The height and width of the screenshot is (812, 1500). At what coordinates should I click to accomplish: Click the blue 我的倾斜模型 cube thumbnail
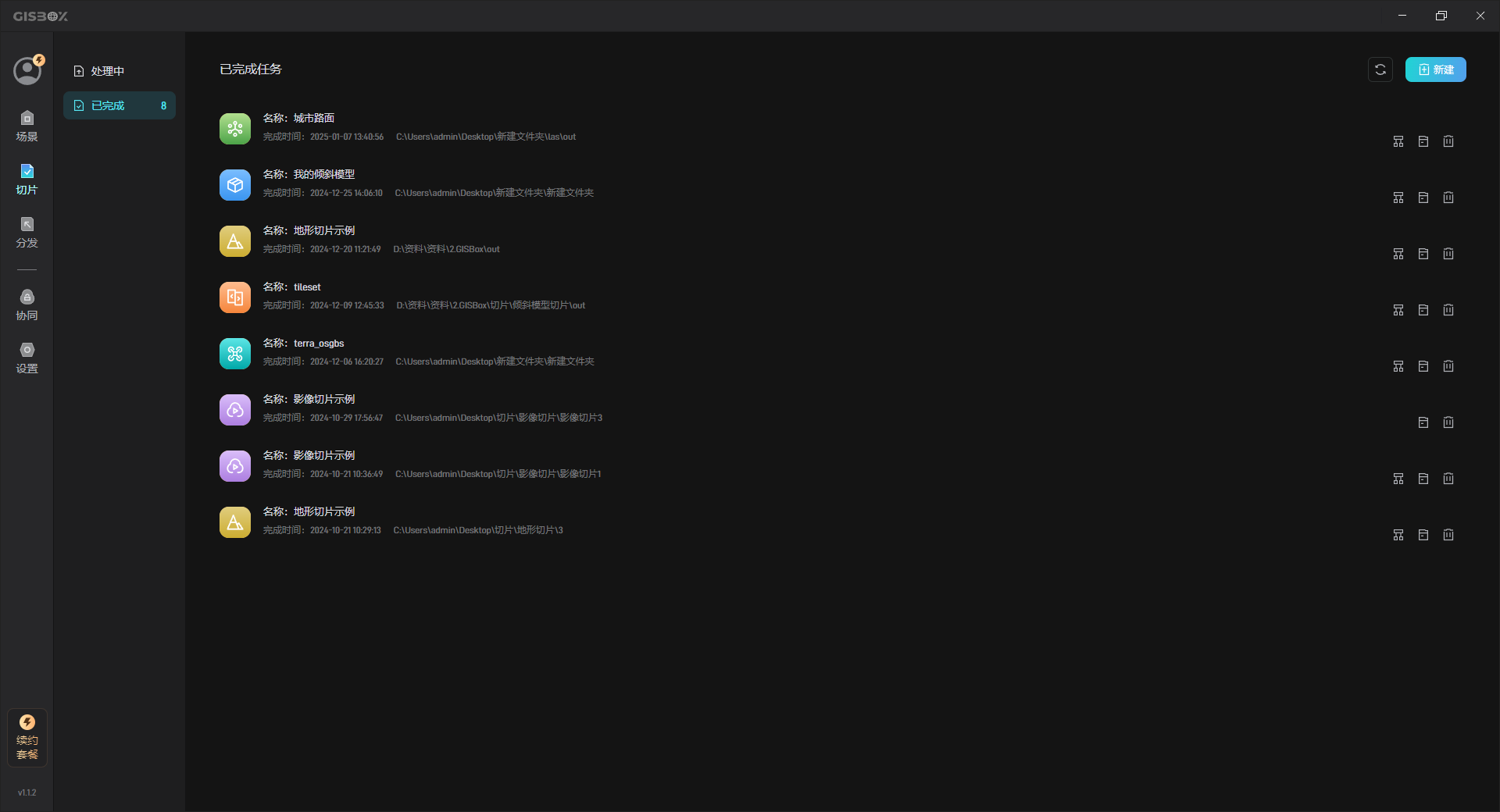coord(235,185)
